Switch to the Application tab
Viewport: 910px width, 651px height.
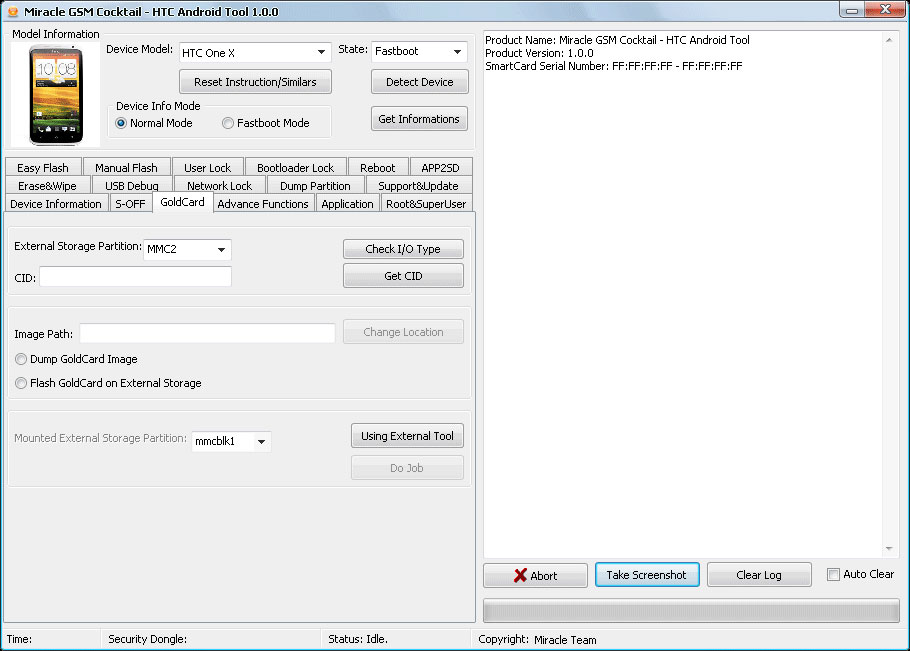[x=348, y=204]
